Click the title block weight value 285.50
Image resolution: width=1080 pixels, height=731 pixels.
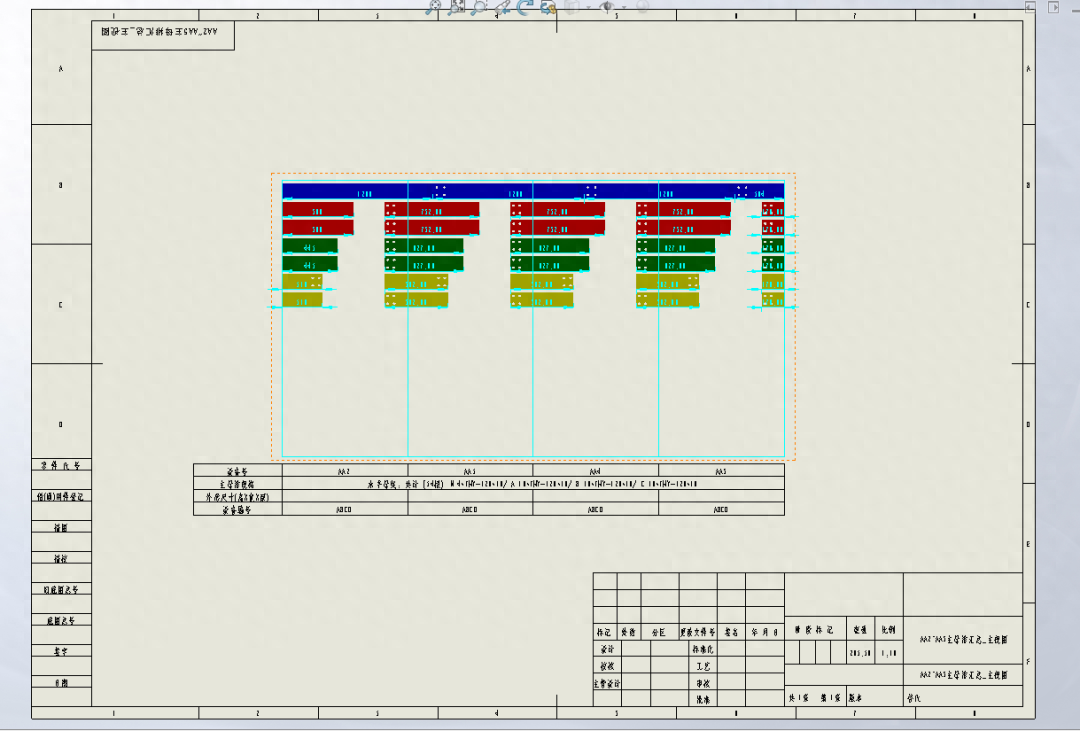(860, 653)
